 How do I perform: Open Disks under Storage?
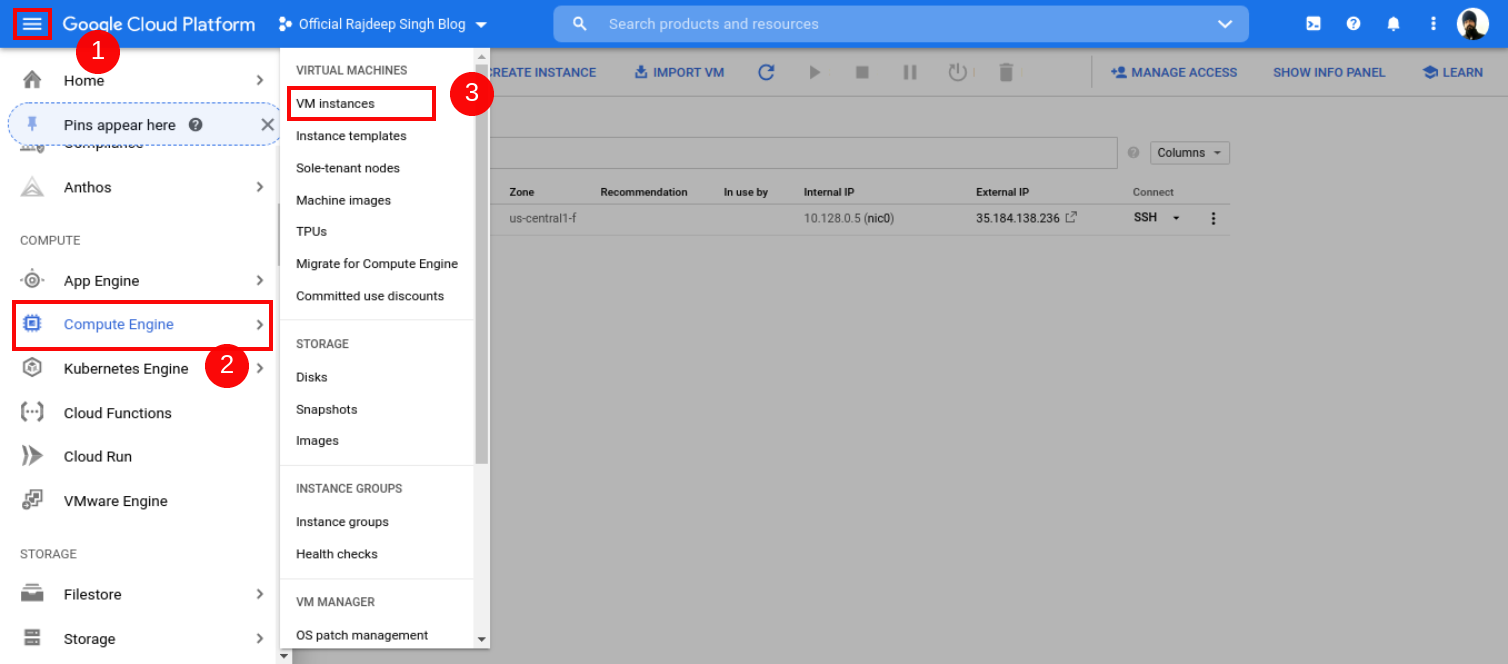click(x=309, y=376)
